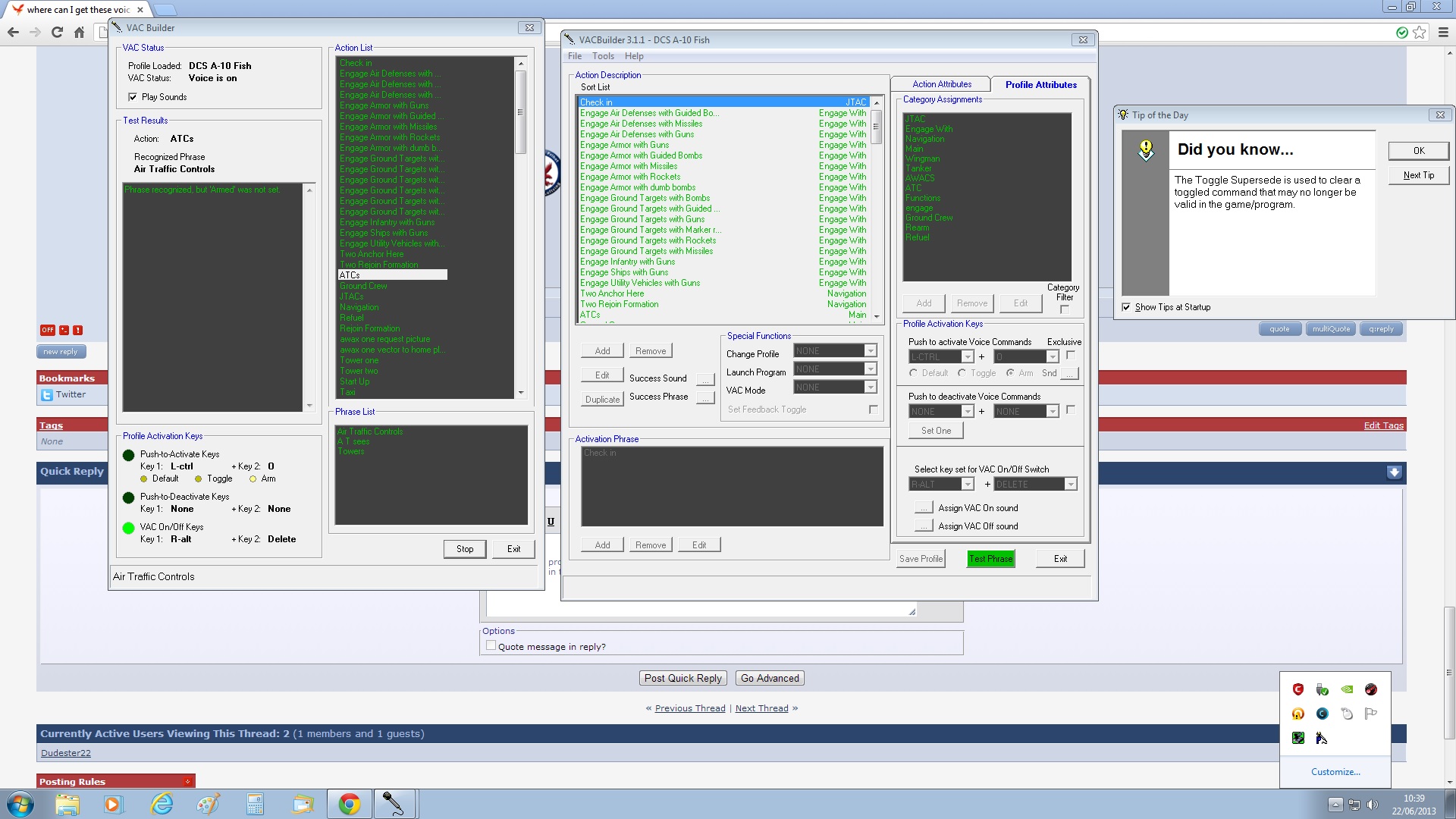
Task: Bookmark the page with the star icon
Action: 1420,32
